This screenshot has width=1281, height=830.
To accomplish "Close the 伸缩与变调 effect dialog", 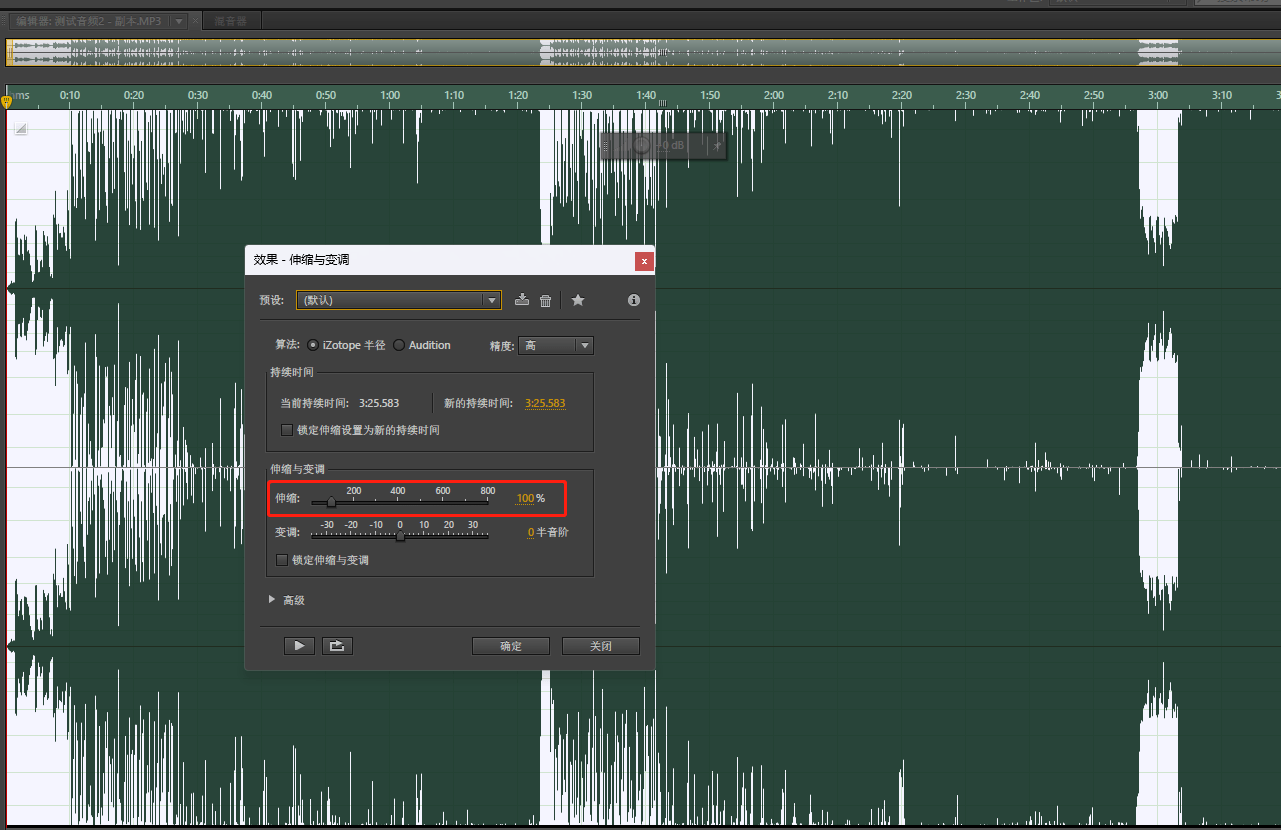I will (645, 261).
